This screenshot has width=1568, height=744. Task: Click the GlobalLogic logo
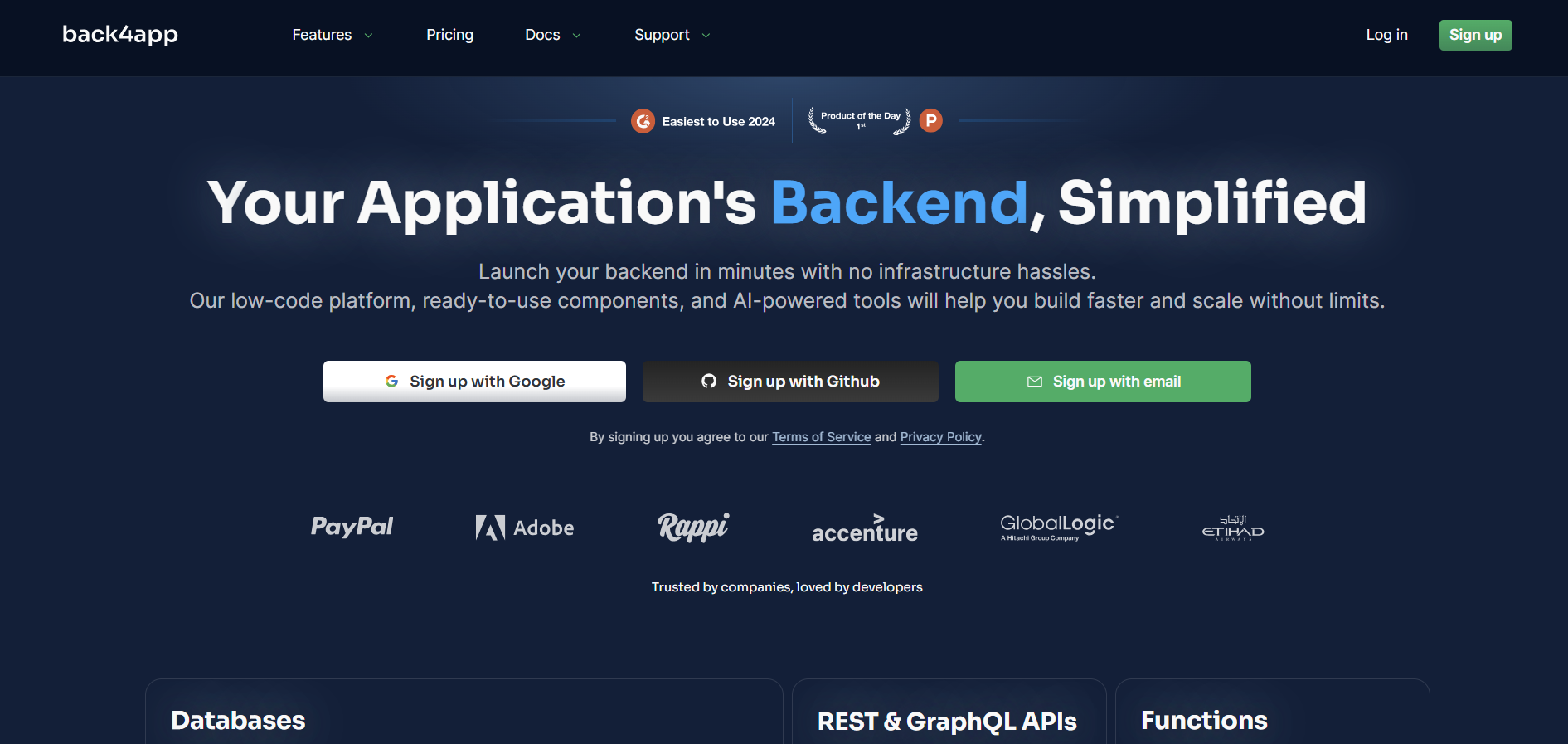[1059, 527]
